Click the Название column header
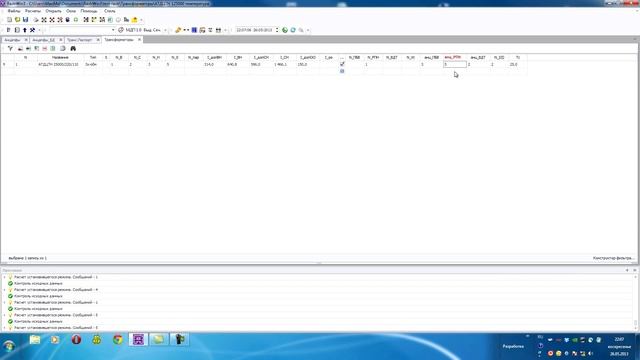This screenshot has height=360, width=640. click(60, 58)
